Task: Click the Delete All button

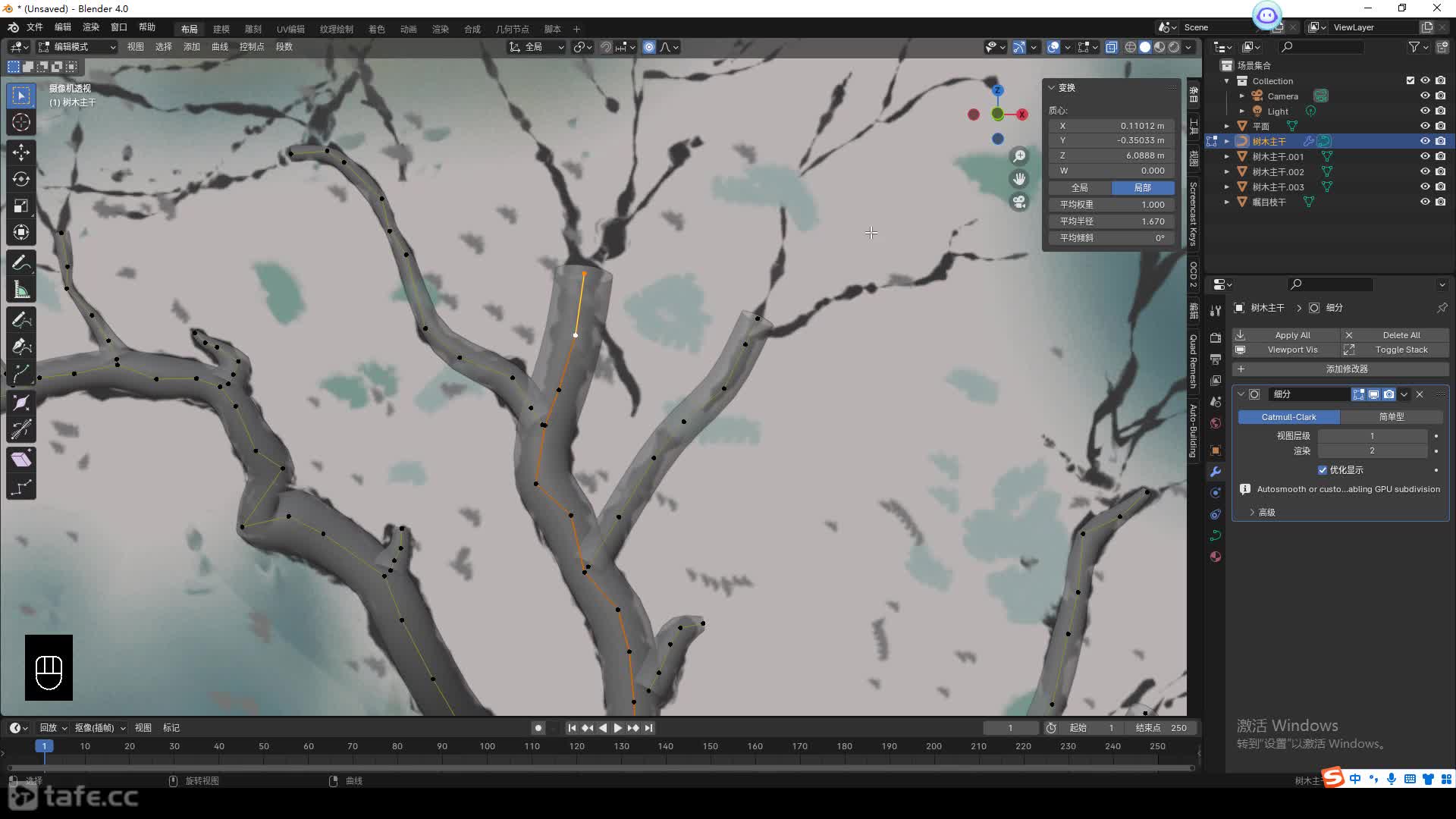Action: pyautogui.click(x=1395, y=335)
